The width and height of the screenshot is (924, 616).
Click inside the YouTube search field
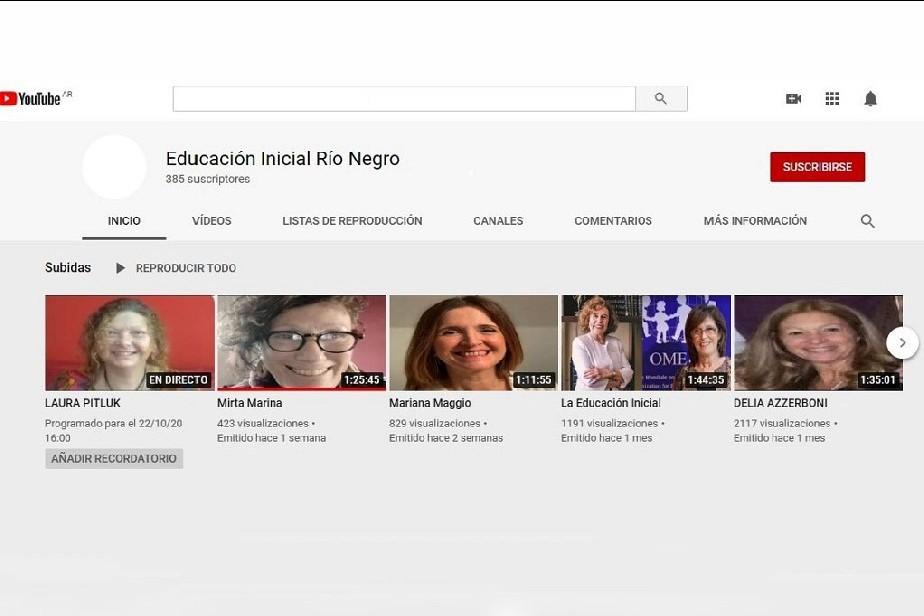coord(403,99)
